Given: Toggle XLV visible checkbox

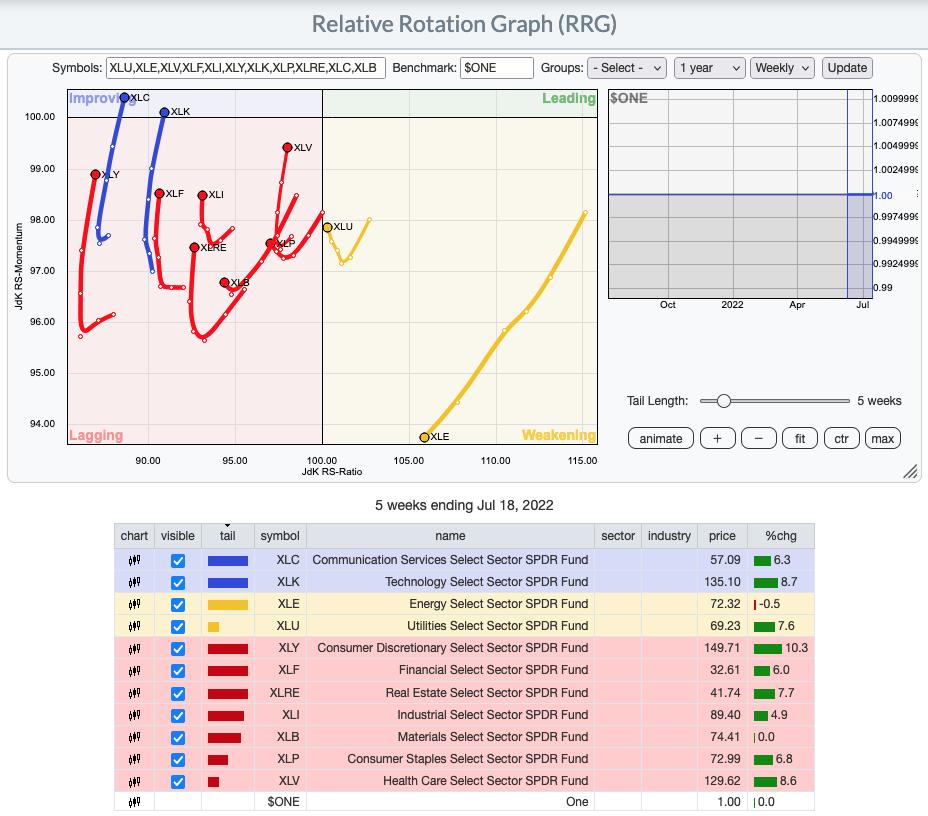Looking at the screenshot, I should [178, 782].
